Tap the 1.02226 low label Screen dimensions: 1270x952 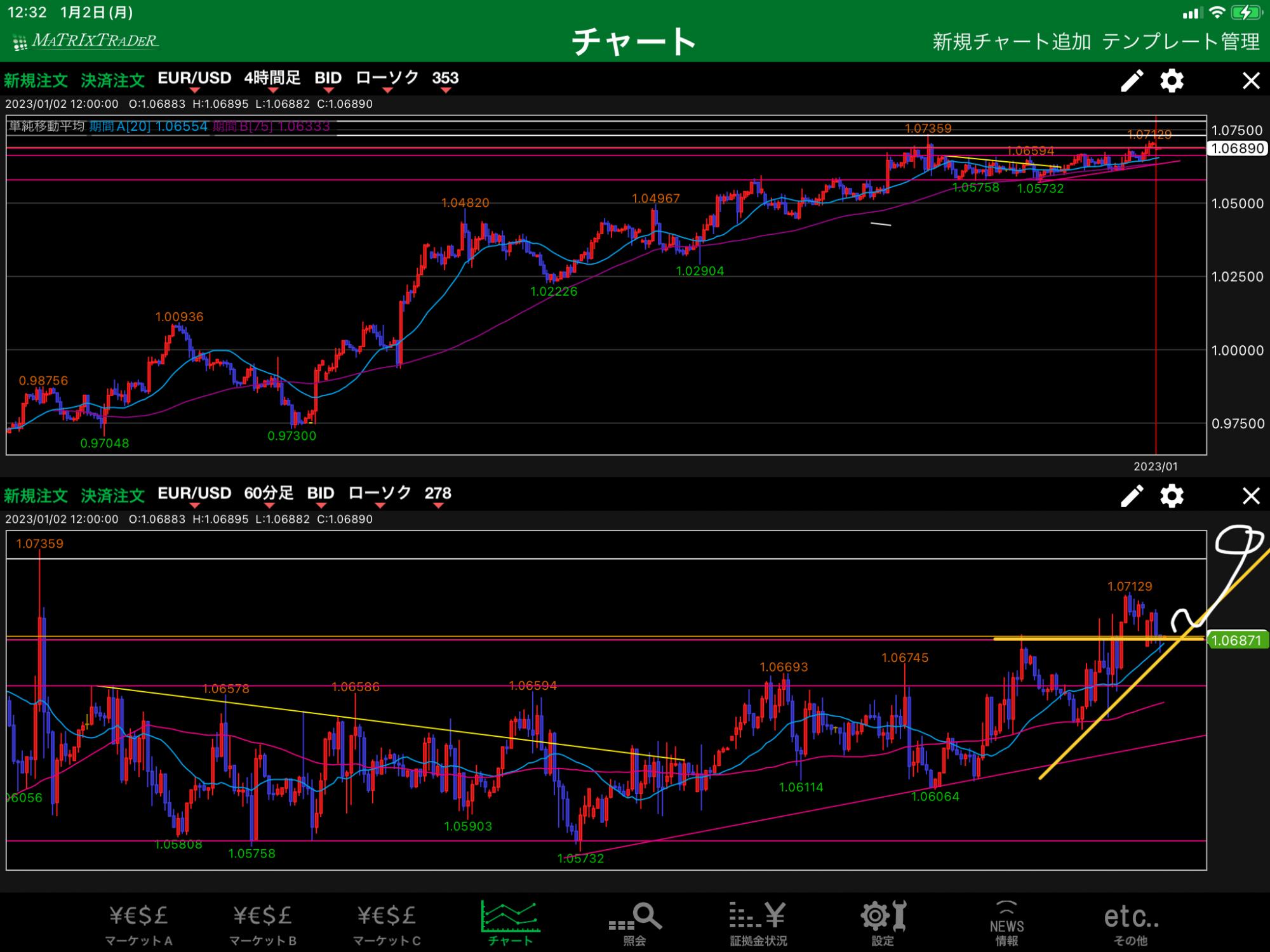[x=554, y=292]
